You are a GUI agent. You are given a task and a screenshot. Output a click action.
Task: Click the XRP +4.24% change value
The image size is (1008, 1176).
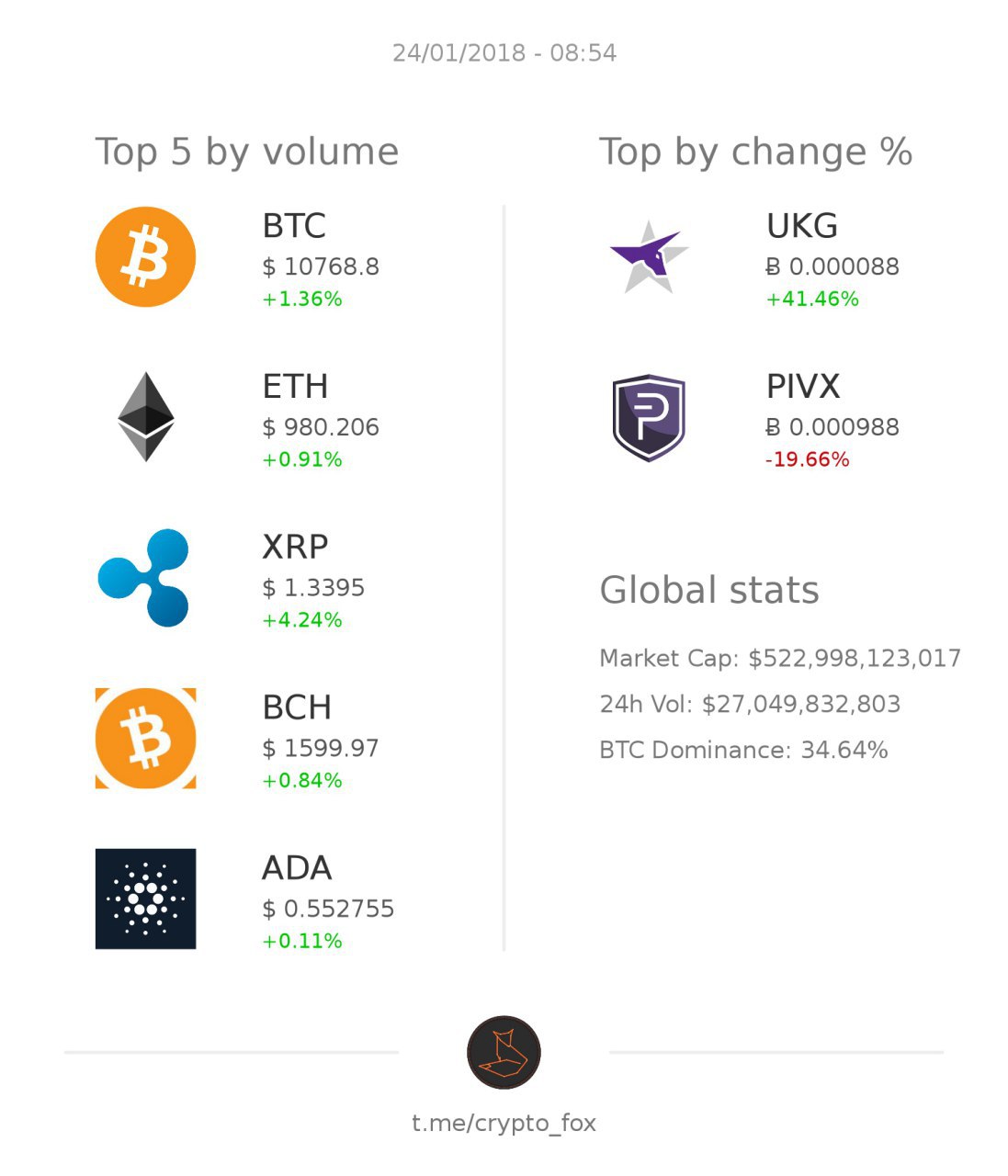(302, 620)
